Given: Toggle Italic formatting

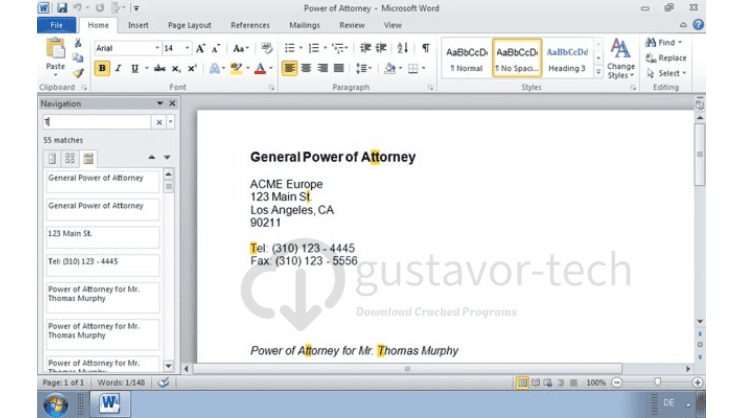Looking at the screenshot, I should coord(118,68).
